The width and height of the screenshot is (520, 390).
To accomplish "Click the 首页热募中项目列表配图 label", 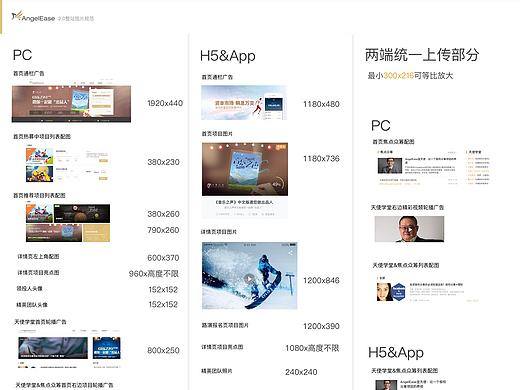I will coord(42,136).
